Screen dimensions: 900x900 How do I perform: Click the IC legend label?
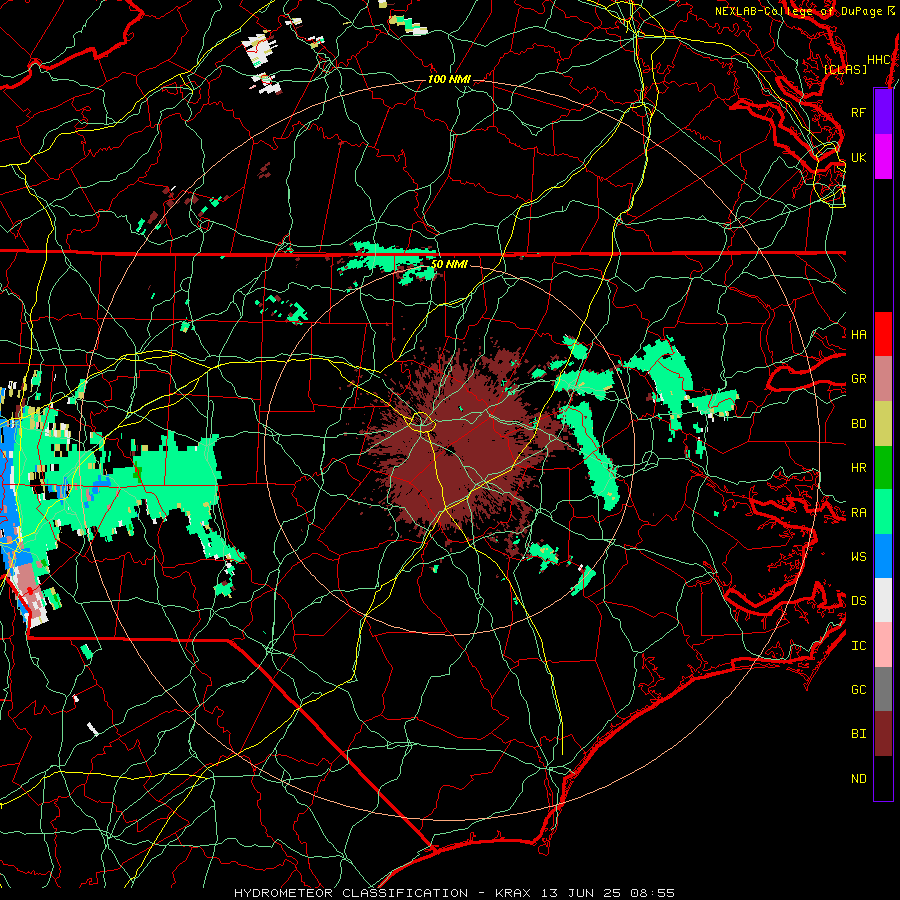859,645
